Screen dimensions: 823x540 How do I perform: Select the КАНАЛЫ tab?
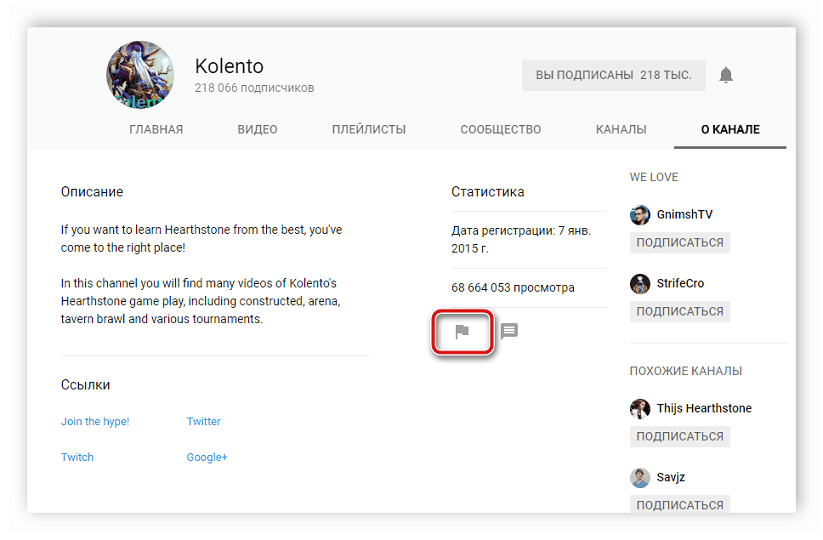click(621, 130)
